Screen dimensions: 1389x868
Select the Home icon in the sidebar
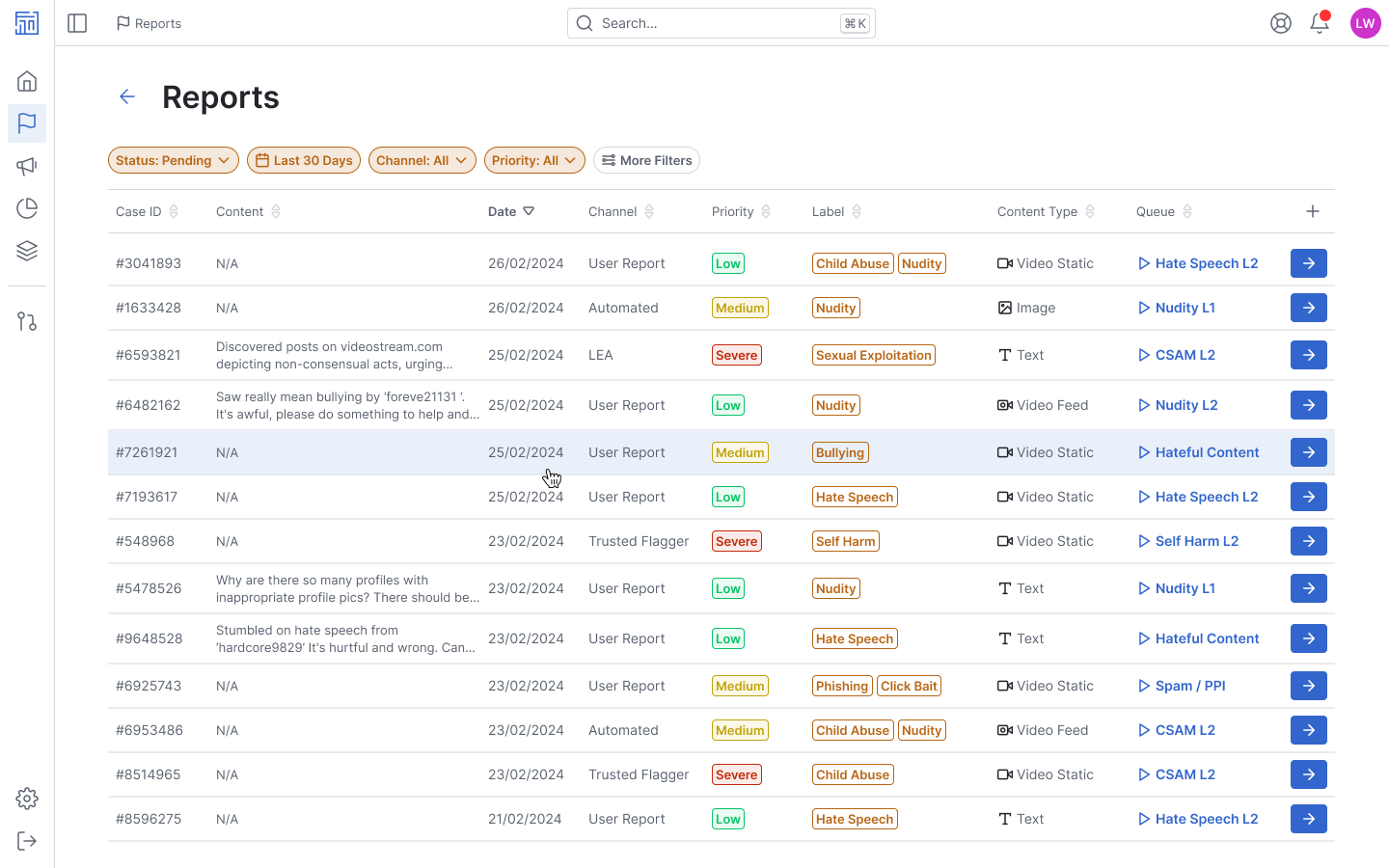pyautogui.click(x=27, y=81)
